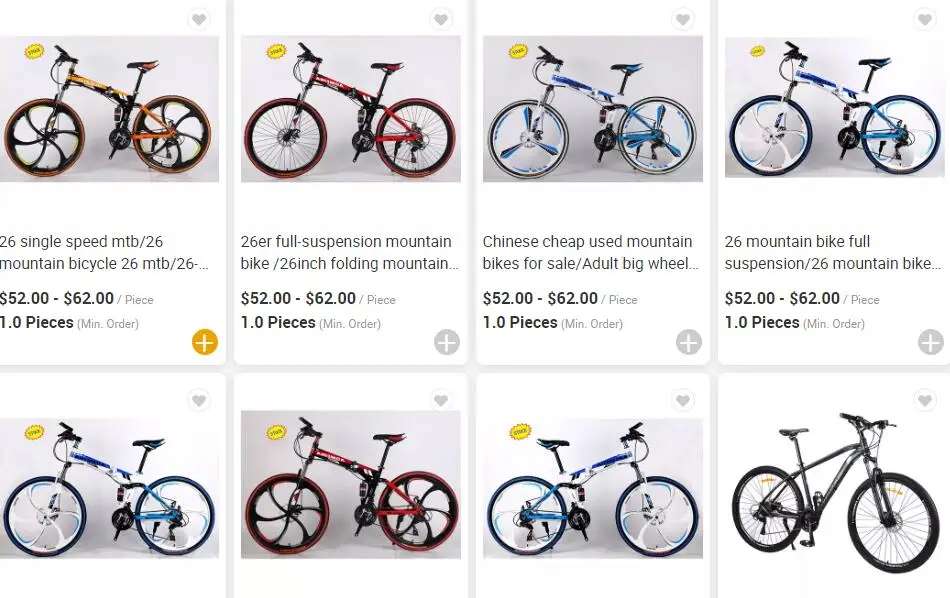Favorite the Chinese cheap used mountain bikes
Screen dimensions: 950x598
click(x=683, y=20)
